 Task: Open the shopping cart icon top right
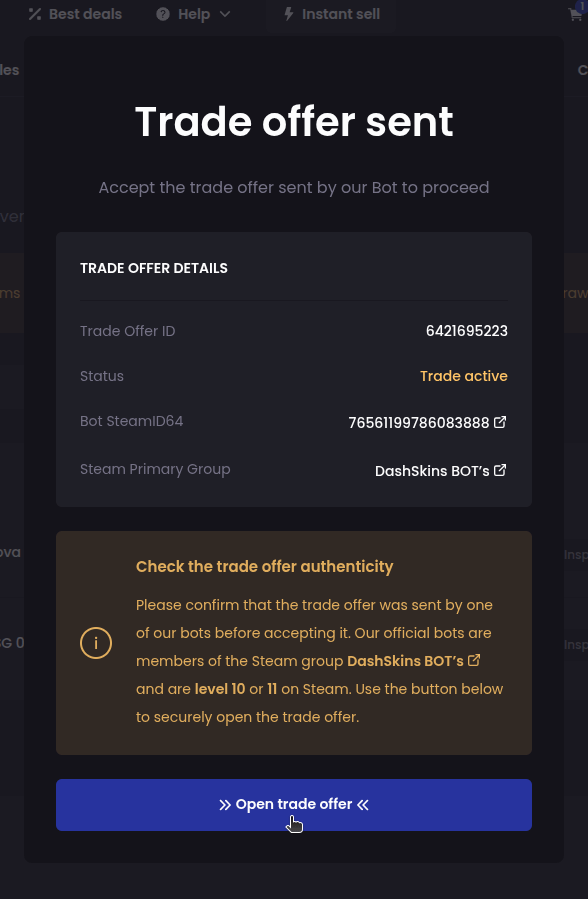click(575, 14)
